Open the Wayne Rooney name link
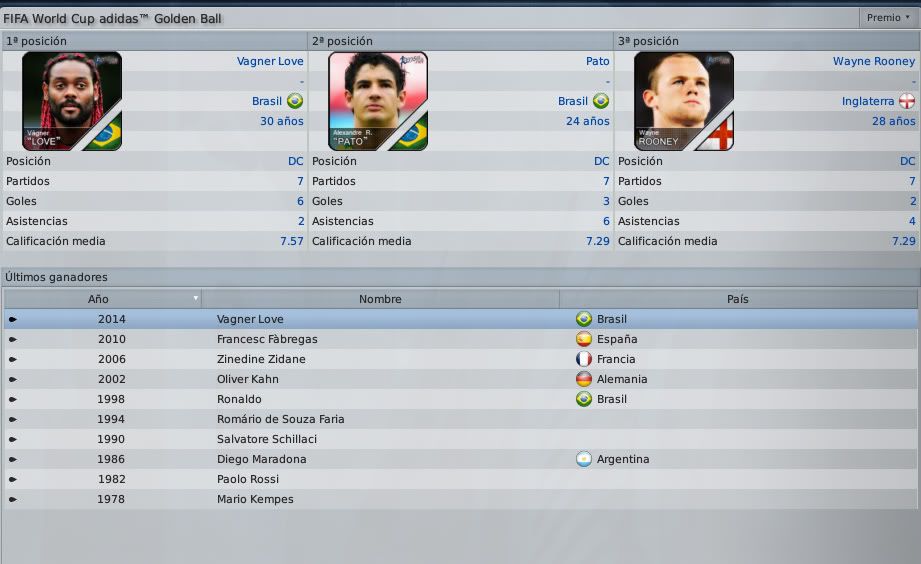This screenshot has height=564, width=921. pyautogui.click(x=873, y=61)
